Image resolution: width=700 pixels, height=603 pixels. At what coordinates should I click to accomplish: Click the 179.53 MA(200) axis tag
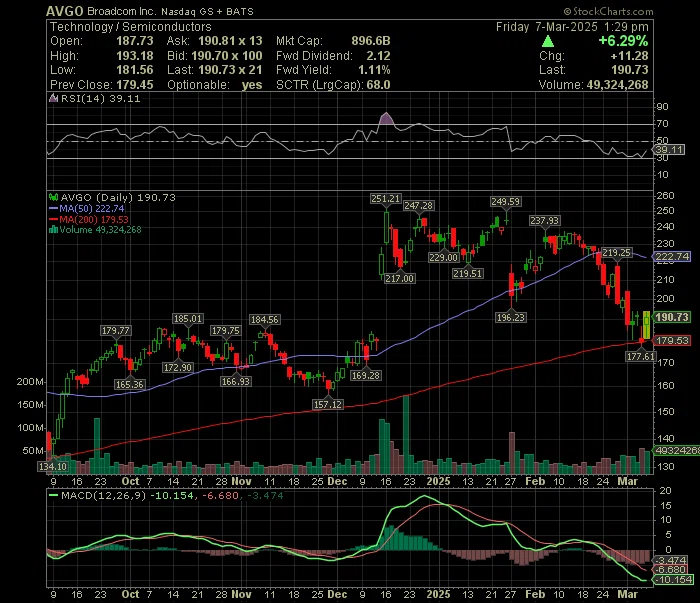coord(672,341)
